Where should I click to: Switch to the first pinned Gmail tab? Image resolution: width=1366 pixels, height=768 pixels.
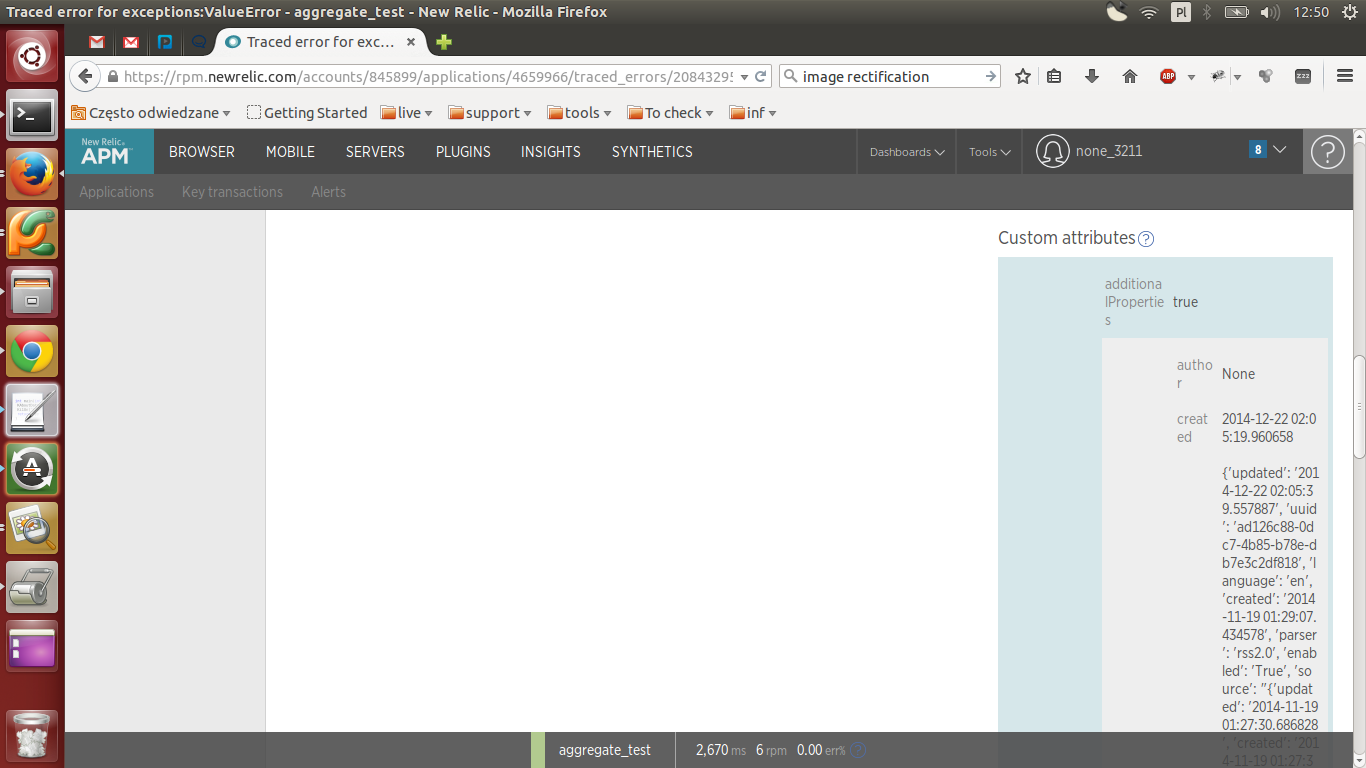click(x=97, y=42)
